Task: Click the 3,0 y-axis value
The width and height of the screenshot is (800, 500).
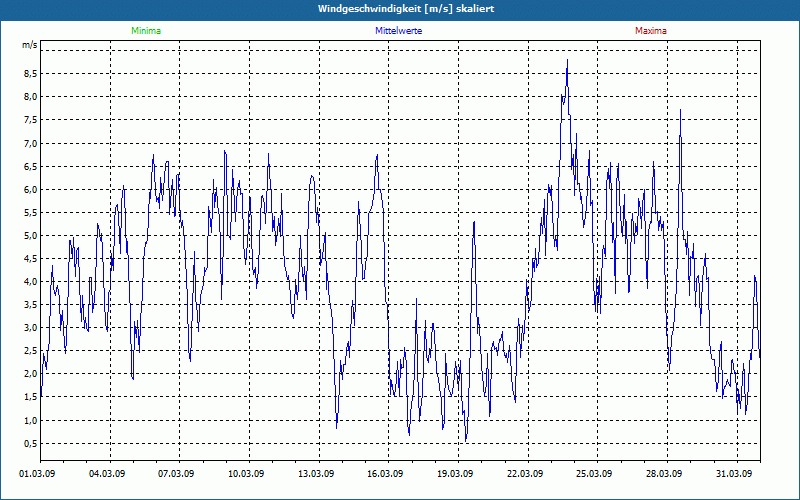Action: 31,328
